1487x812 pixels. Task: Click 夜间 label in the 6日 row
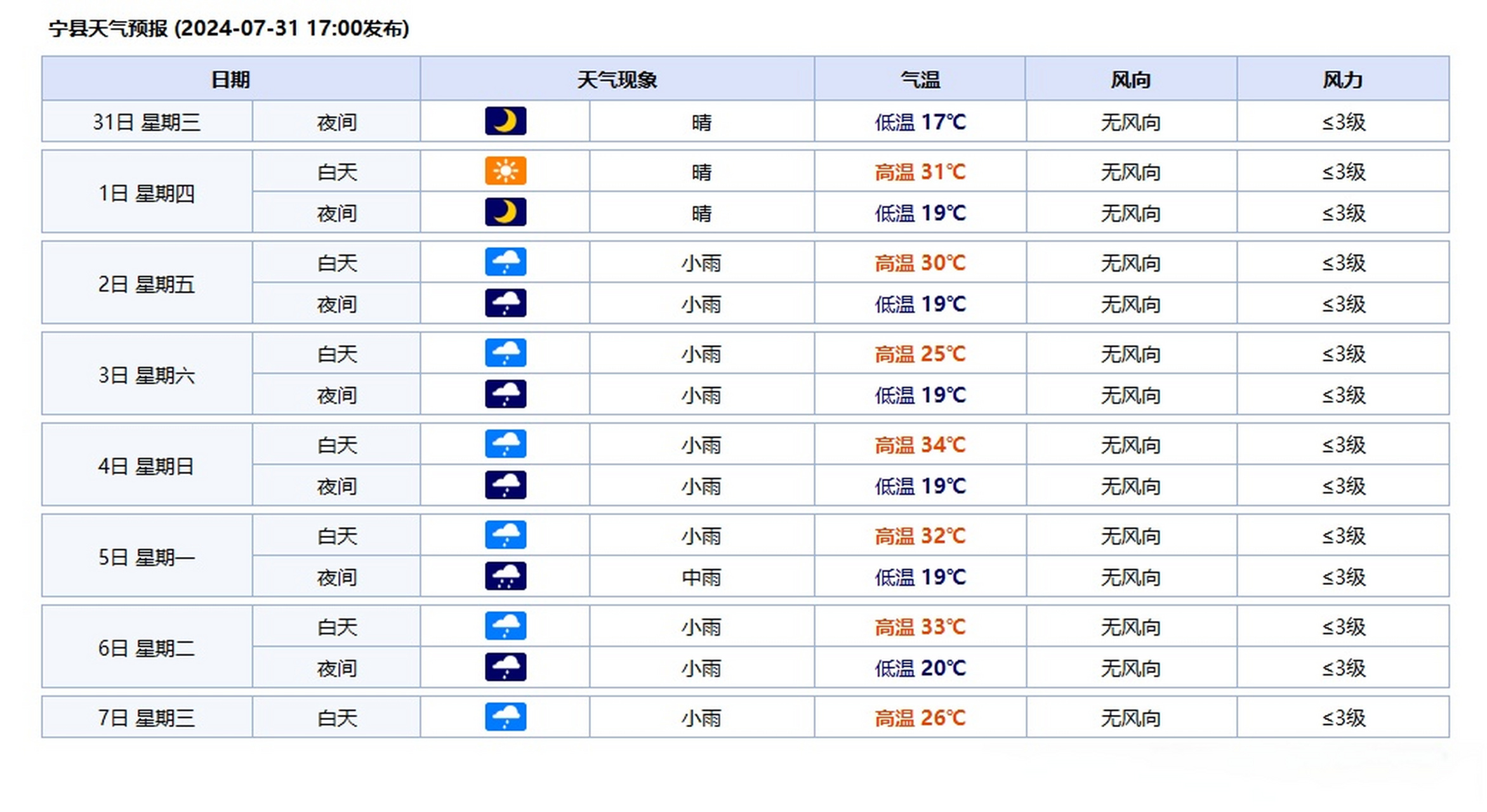point(337,668)
